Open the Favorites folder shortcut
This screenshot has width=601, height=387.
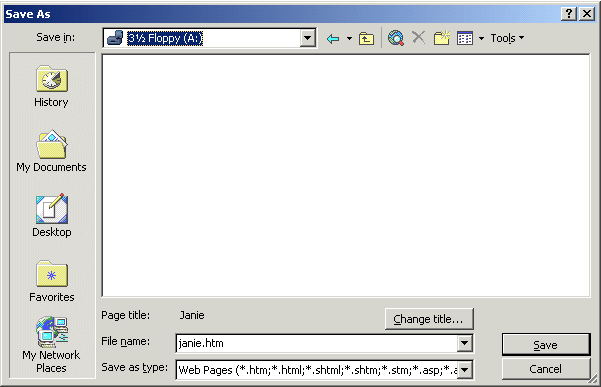coord(51,282)
